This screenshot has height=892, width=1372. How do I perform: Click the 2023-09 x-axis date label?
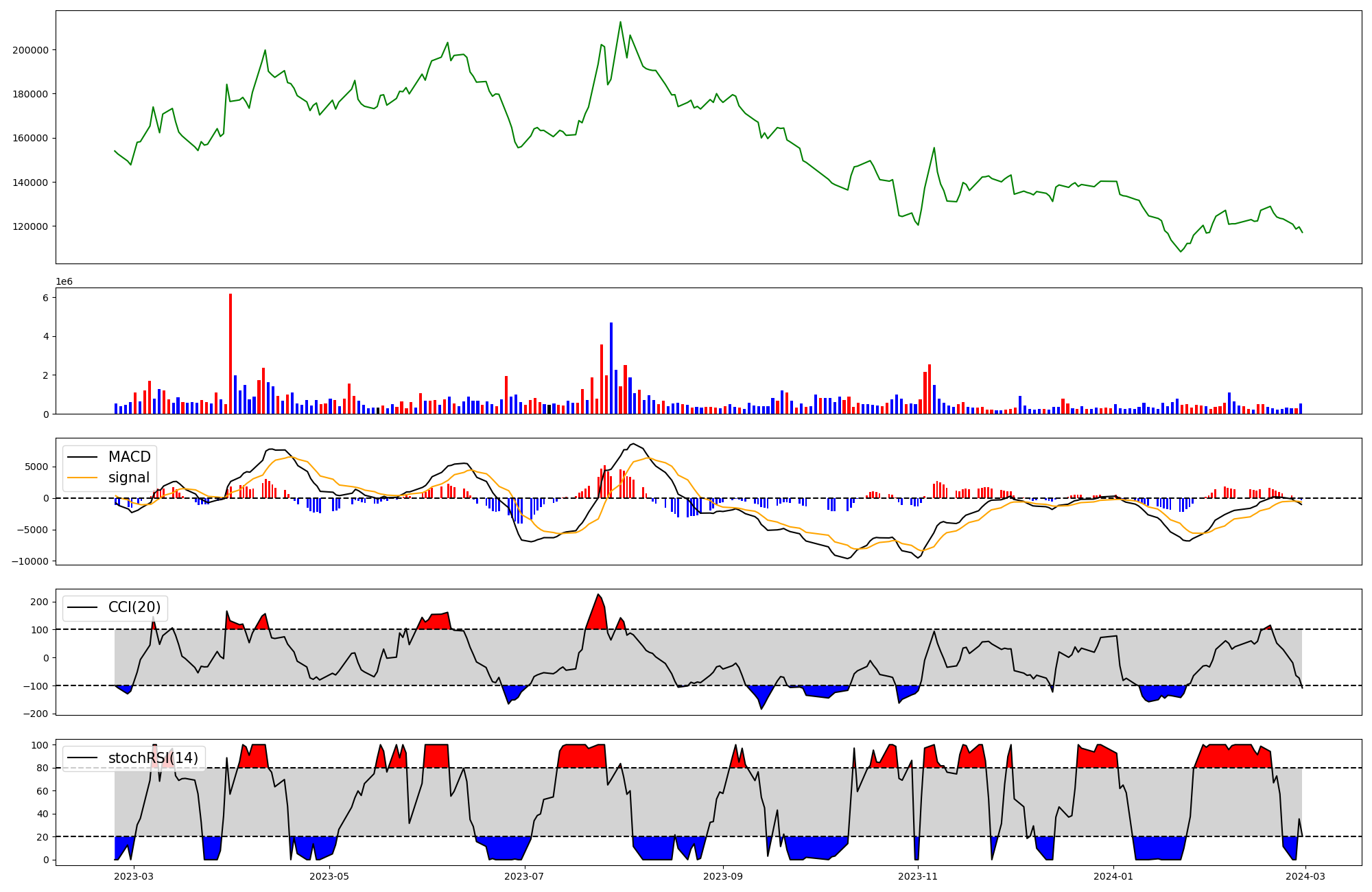pyautogui.click(x=723, y=876)
